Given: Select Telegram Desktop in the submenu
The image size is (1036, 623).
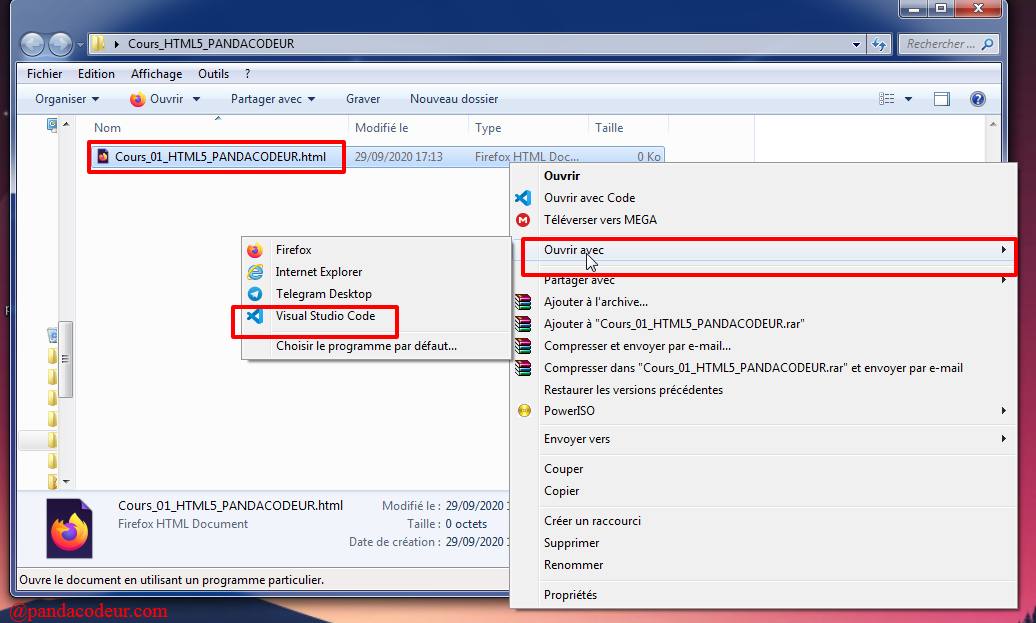Looking at the screenshot, I should pyautogui.click(x=324, y=294).
